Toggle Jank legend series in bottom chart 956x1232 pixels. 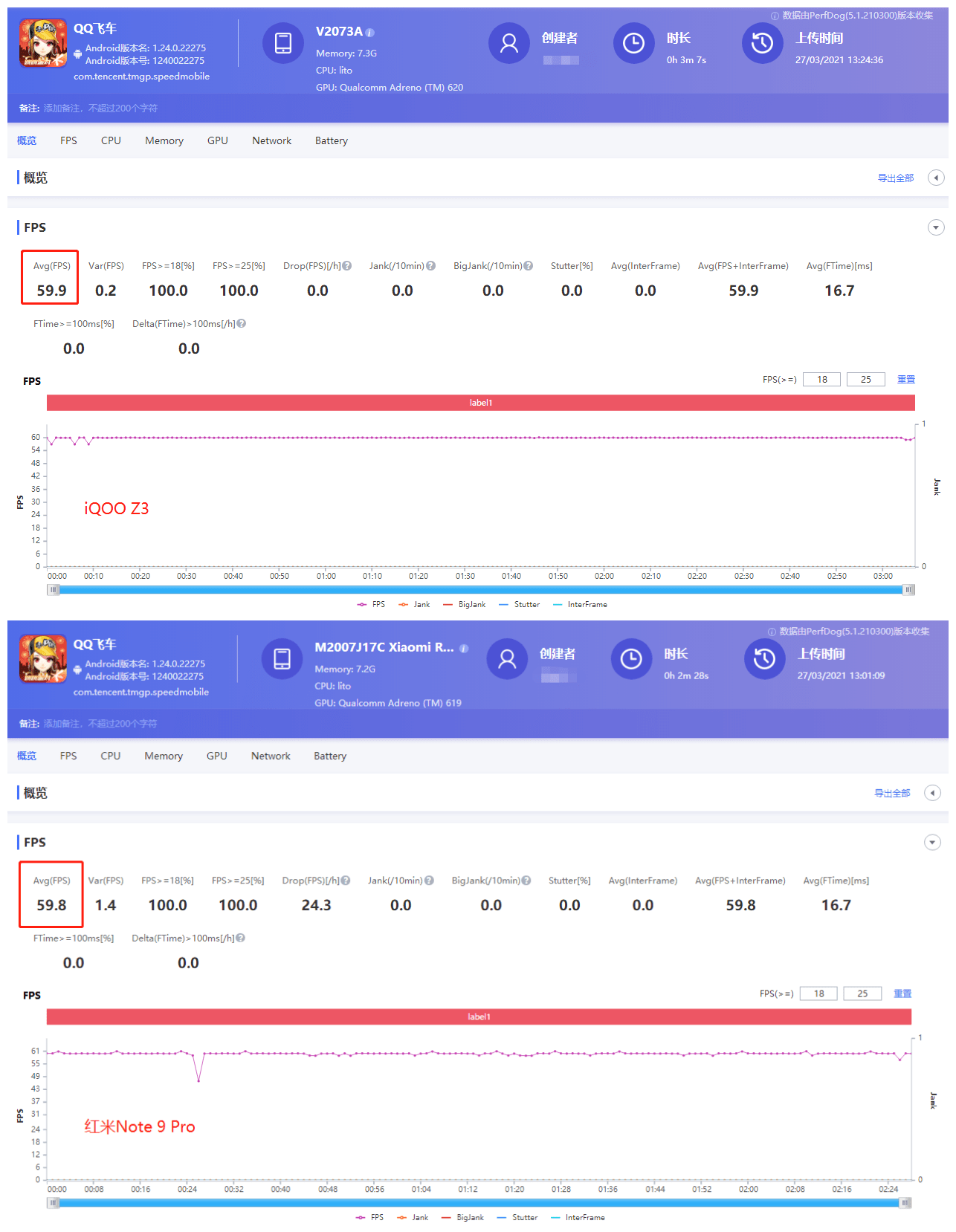413,1218
